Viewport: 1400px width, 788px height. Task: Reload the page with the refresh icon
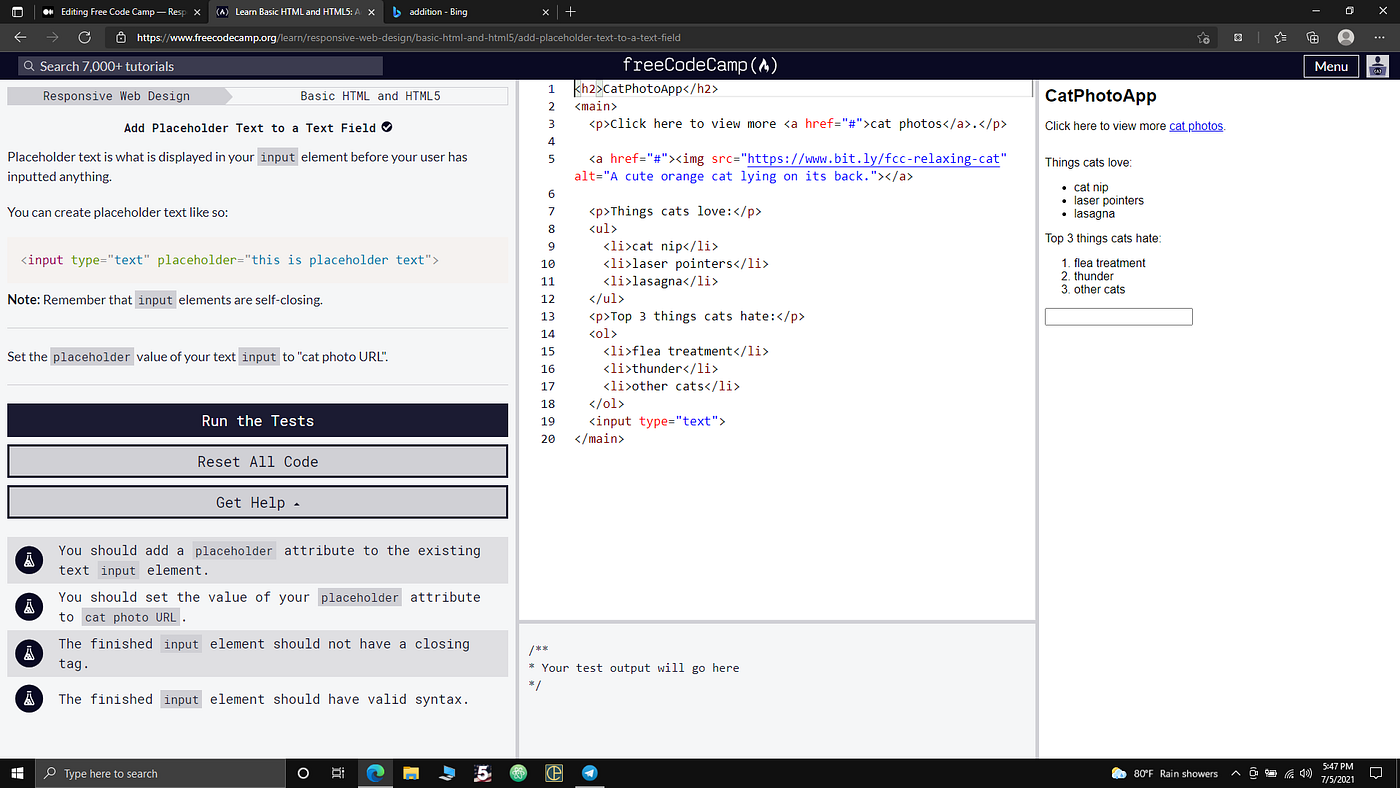84,38
